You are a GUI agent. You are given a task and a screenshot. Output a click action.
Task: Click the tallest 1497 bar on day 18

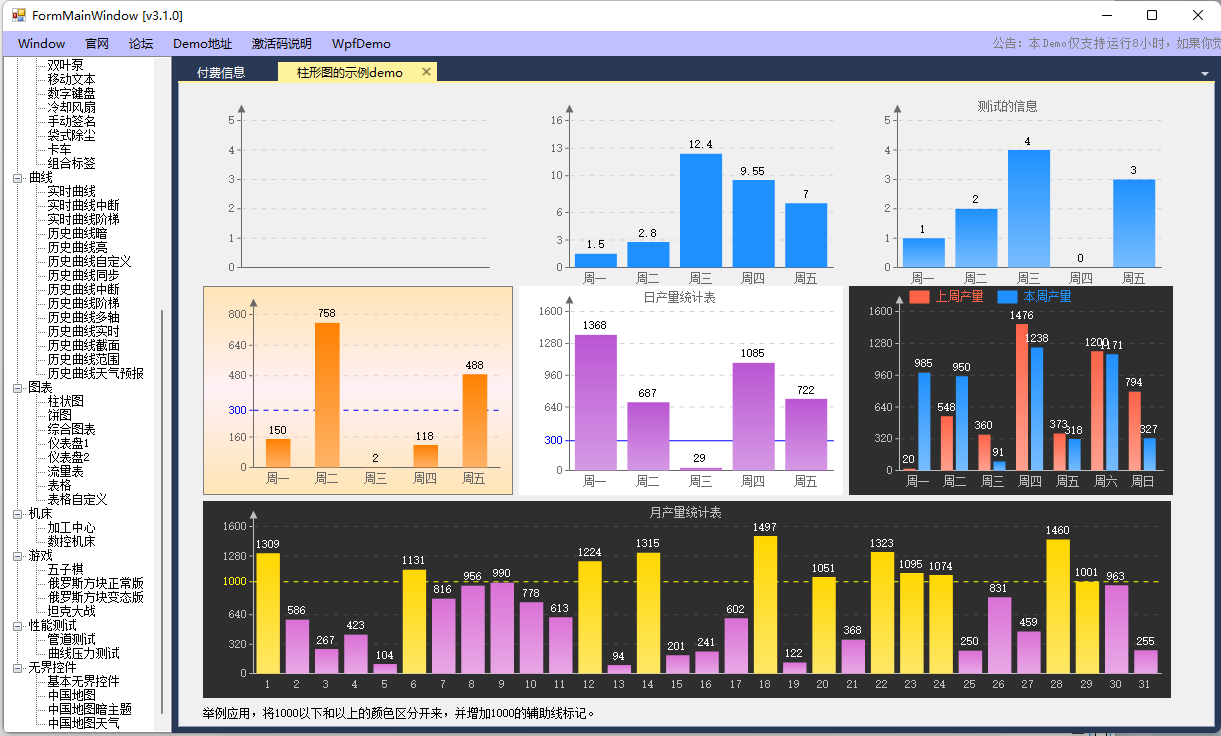point(765,605)
